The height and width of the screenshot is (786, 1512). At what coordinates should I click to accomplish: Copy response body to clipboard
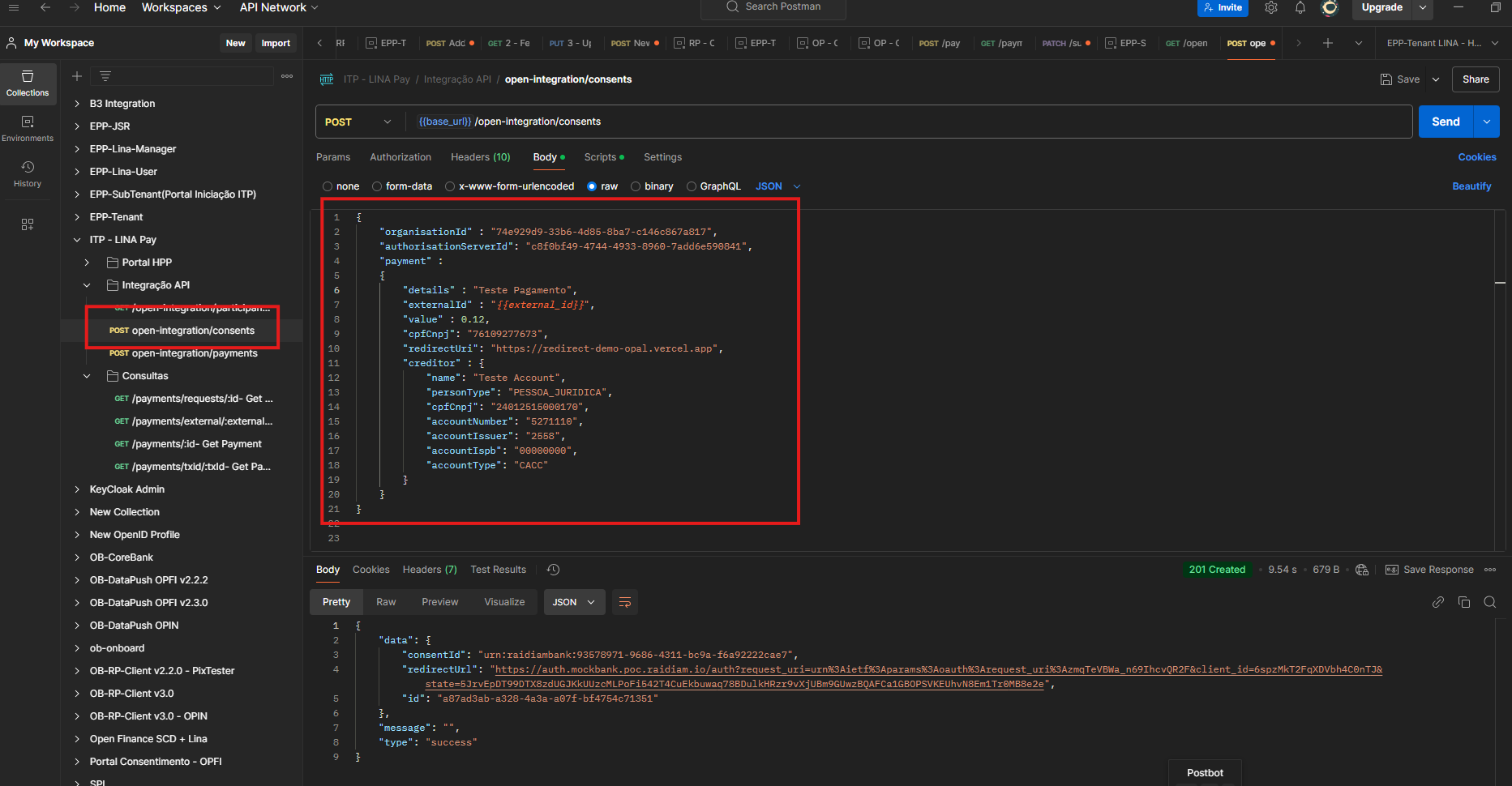click(x=1464, y=602)
